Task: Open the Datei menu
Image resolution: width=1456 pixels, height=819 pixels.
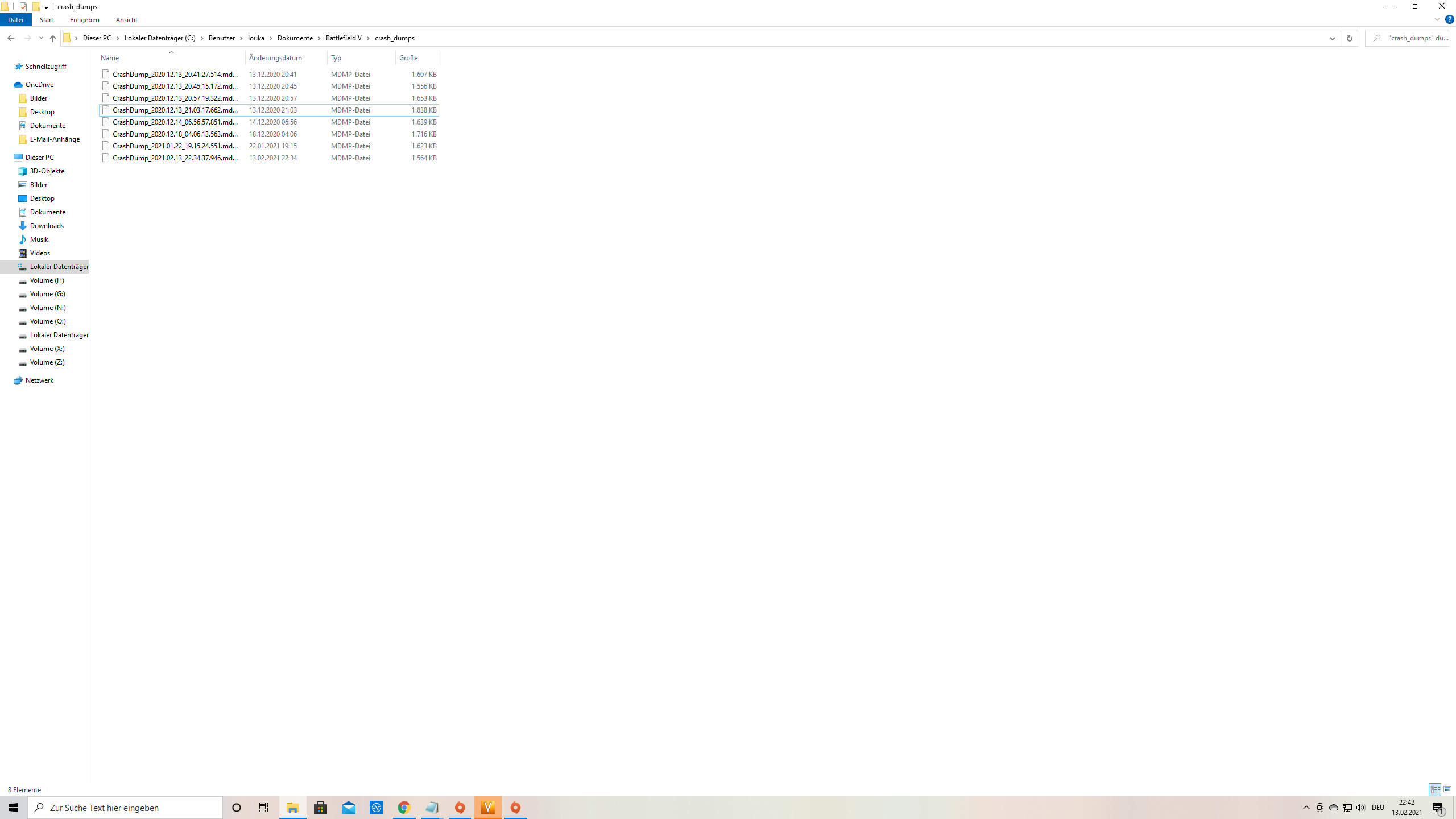Action: click(x=15, y=20)
